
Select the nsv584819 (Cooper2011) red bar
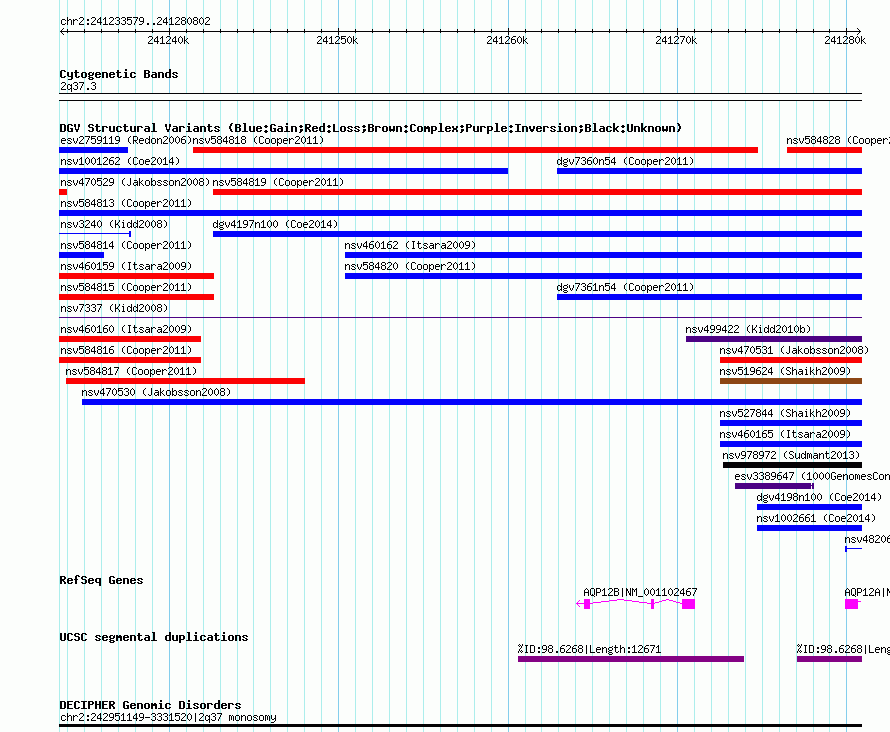pos(538,192)
